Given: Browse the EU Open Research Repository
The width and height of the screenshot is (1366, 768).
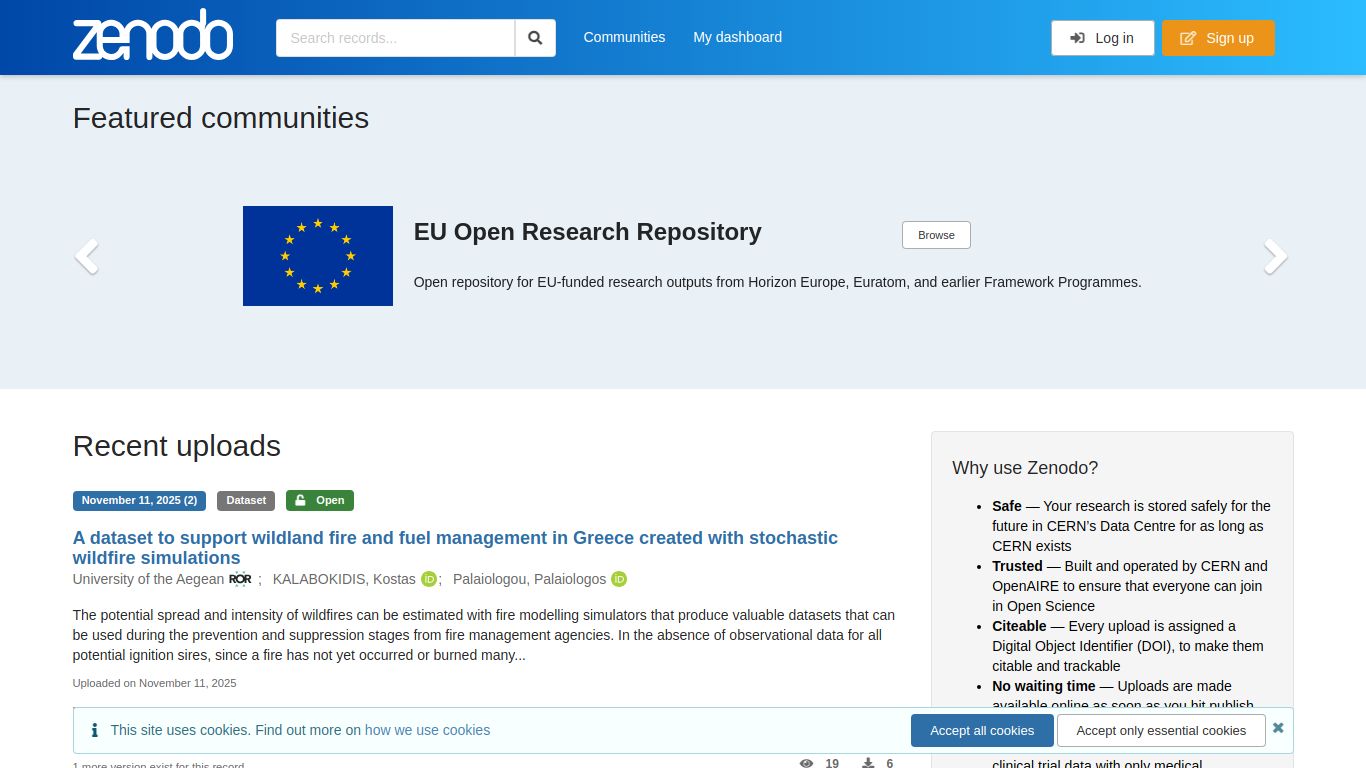Looking at the screenshot, I should coord(936,235).
